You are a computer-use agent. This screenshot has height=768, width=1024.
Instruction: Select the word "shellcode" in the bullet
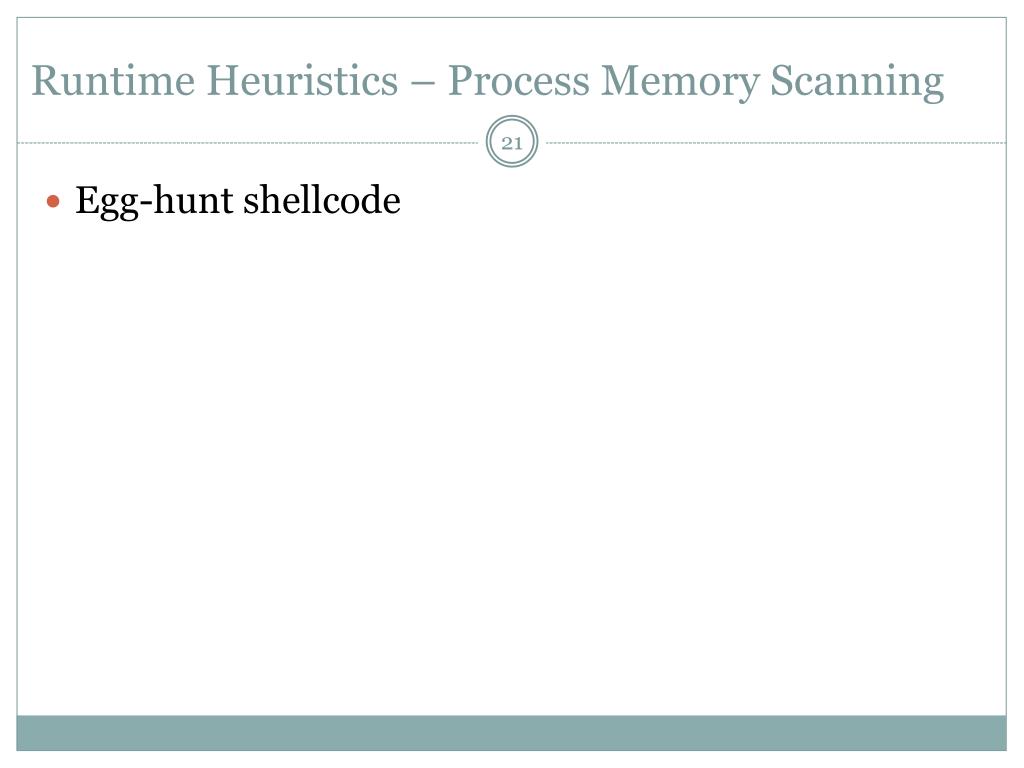coord(322,199)
